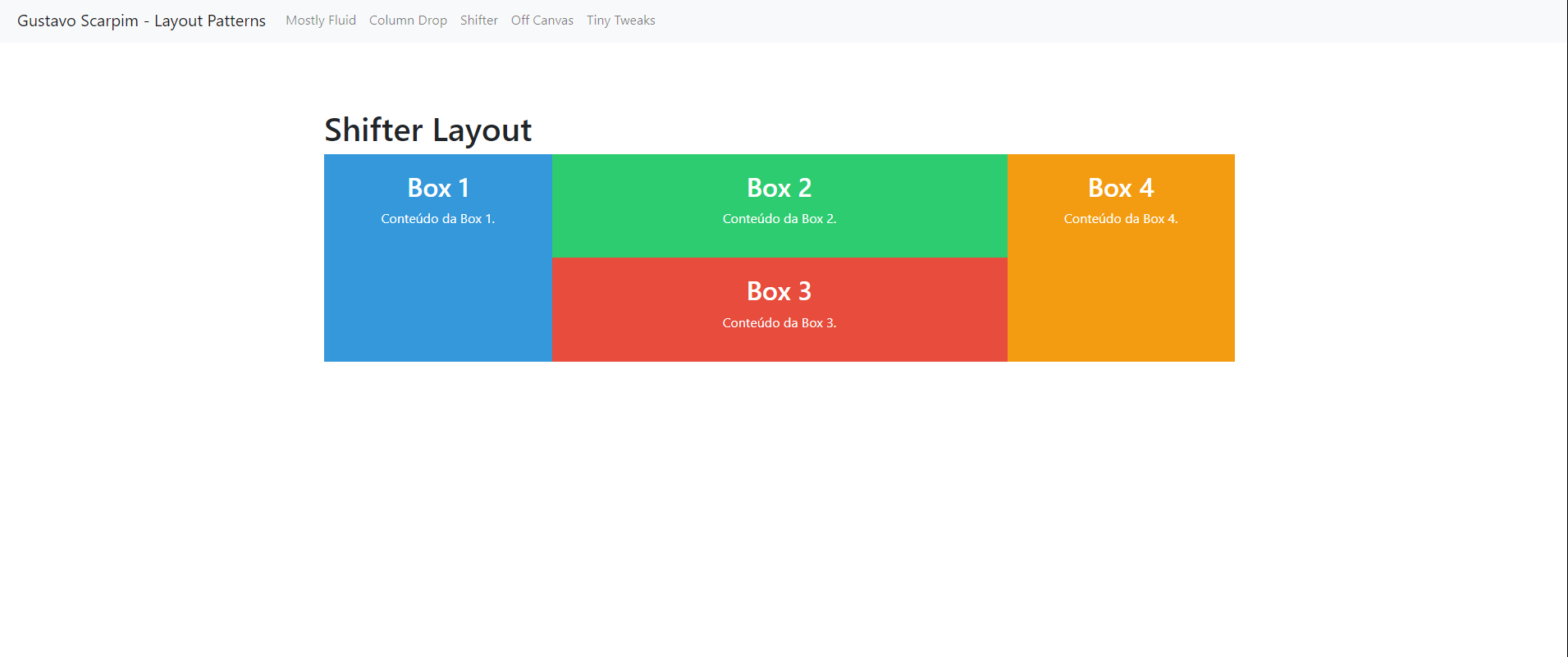Click the Gustavo Scarpim - Layout Patterns brand link
Viewport: 1568px width, 657px height.
141,21
